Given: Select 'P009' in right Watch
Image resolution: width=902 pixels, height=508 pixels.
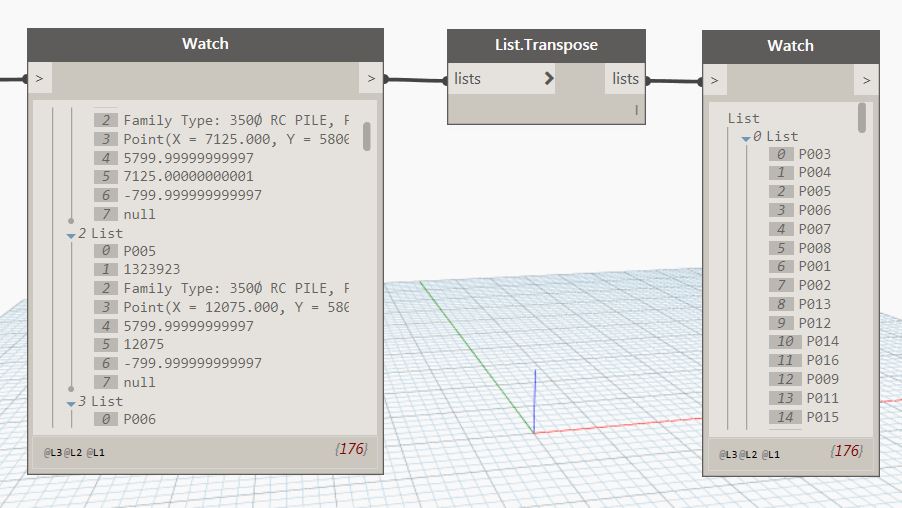Looking at the screenshot, I should (x=823, y=379).
